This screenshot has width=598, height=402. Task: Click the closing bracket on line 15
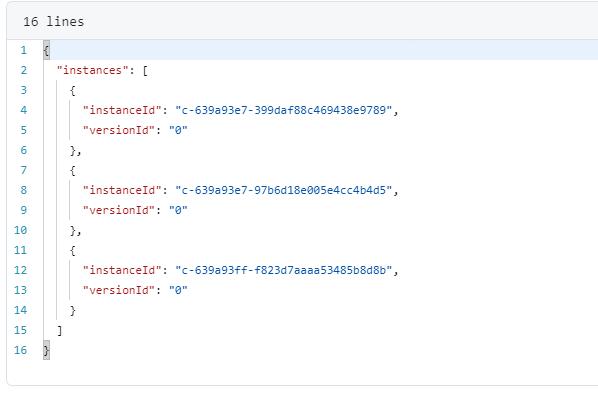(59, 330)
